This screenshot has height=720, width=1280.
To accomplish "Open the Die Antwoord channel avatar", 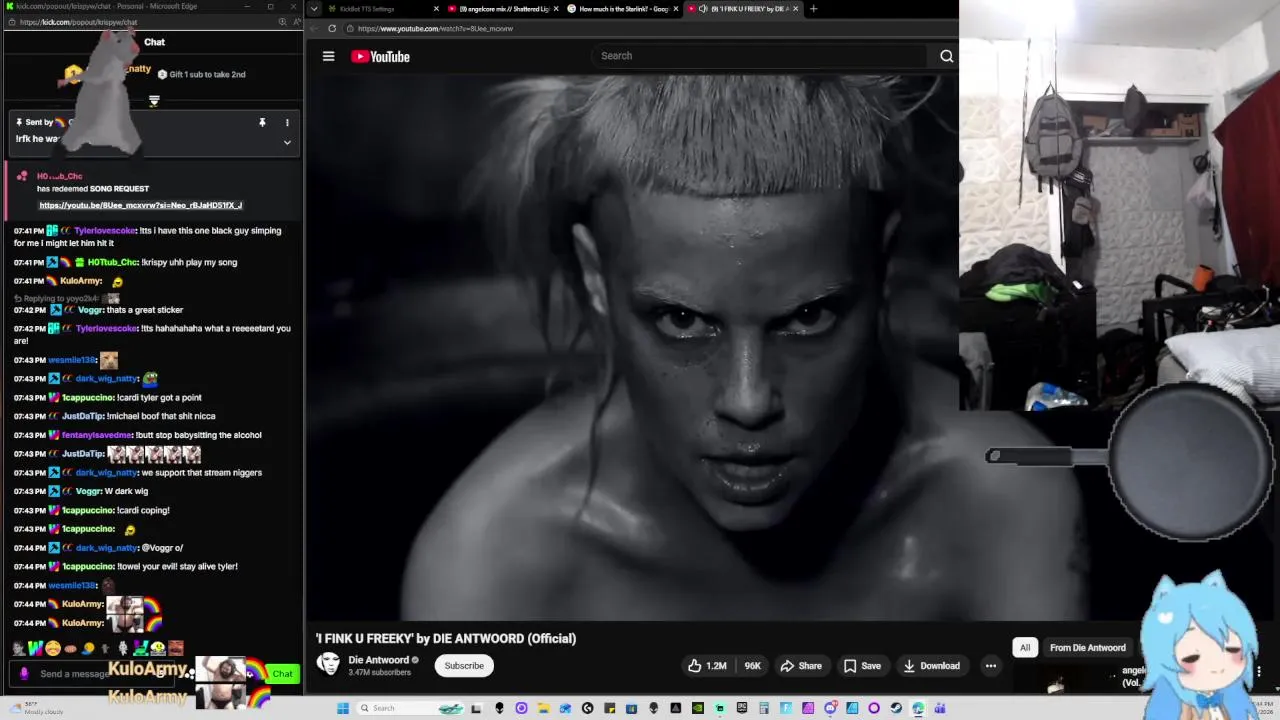I will click(x=328, y=664).
